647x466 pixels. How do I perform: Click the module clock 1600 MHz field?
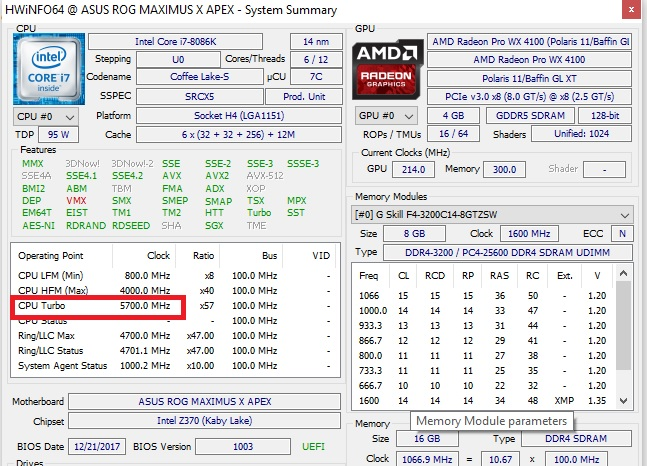click(529, 234)
